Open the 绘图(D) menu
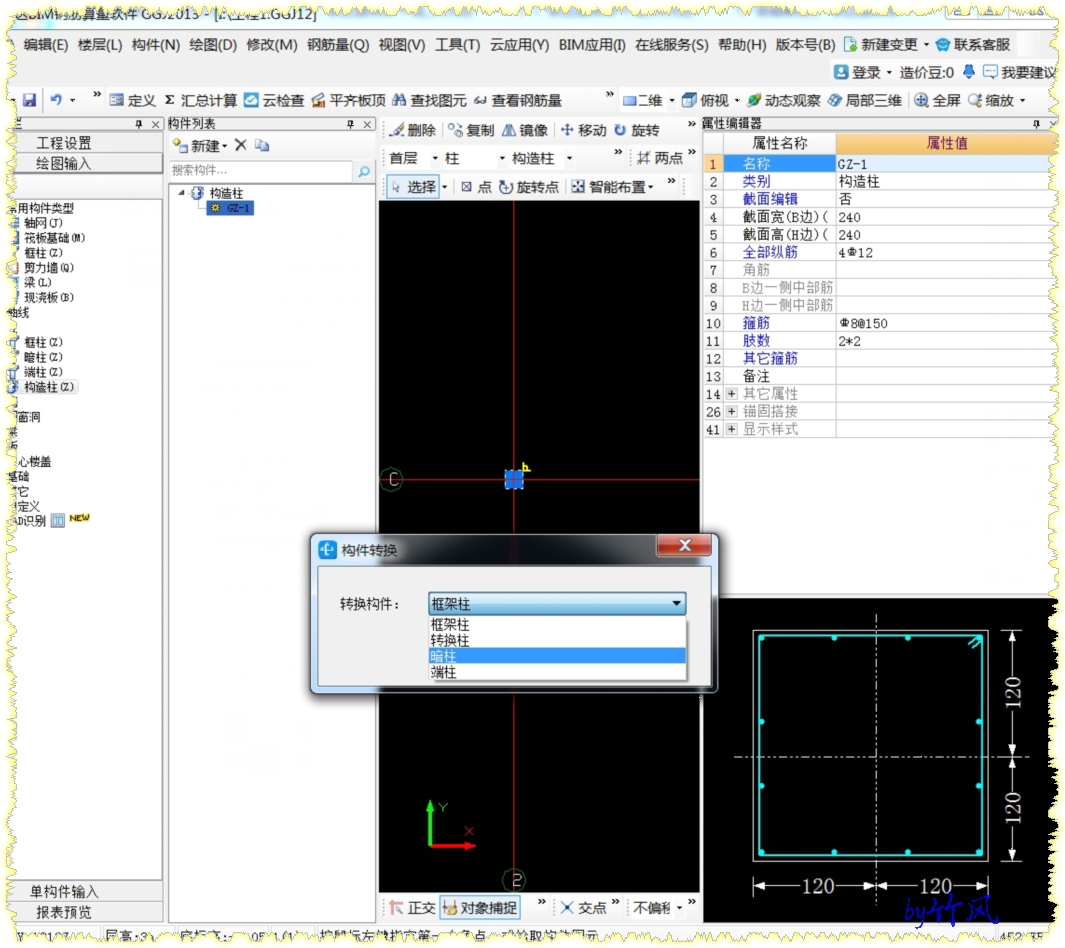Image resolution: width=1065 pixels, height=948 pixels. click(x=213, y=44)
